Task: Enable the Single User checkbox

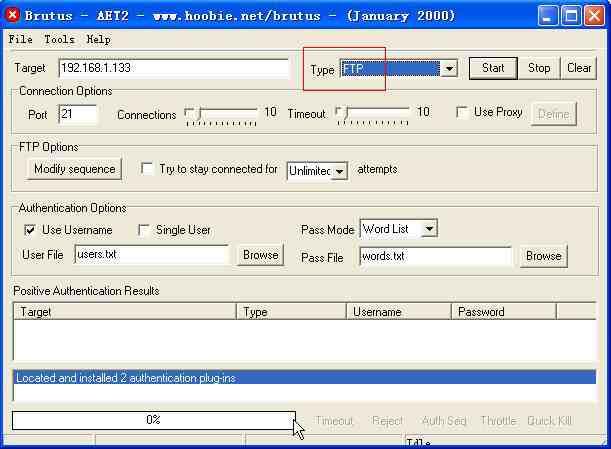Action: click(144, 230)
